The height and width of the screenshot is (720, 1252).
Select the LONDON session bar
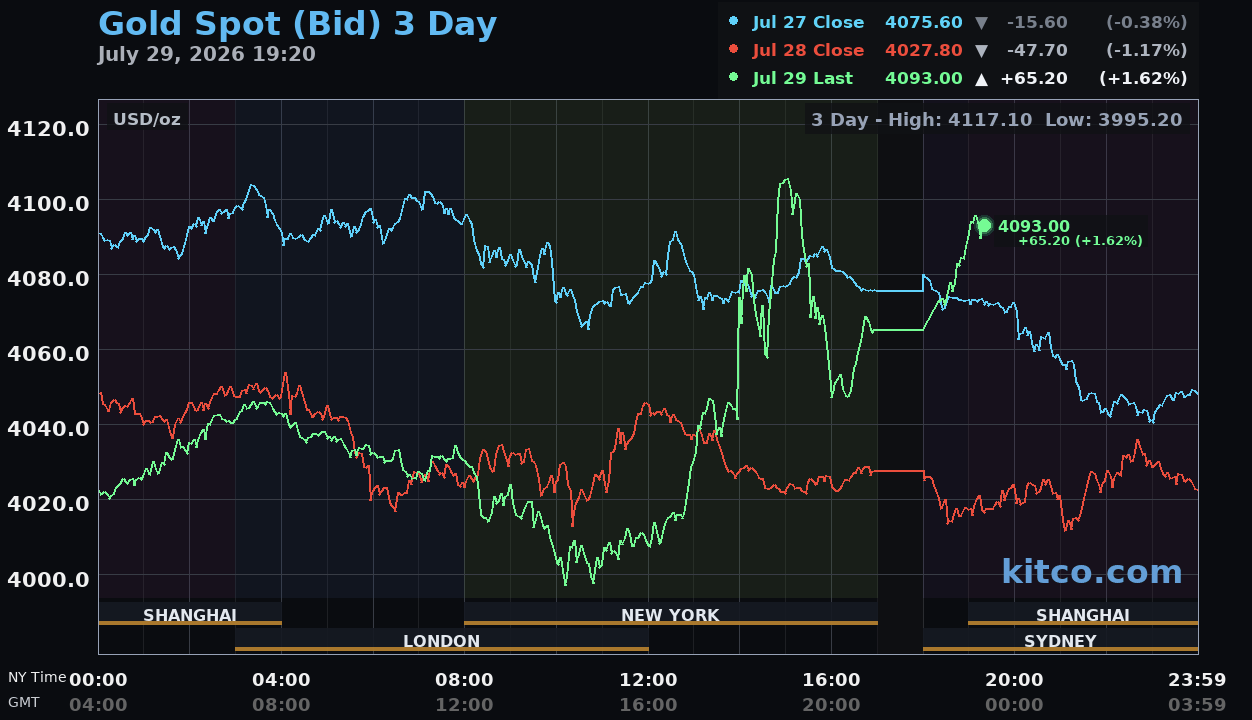click(x=441, y=640)
